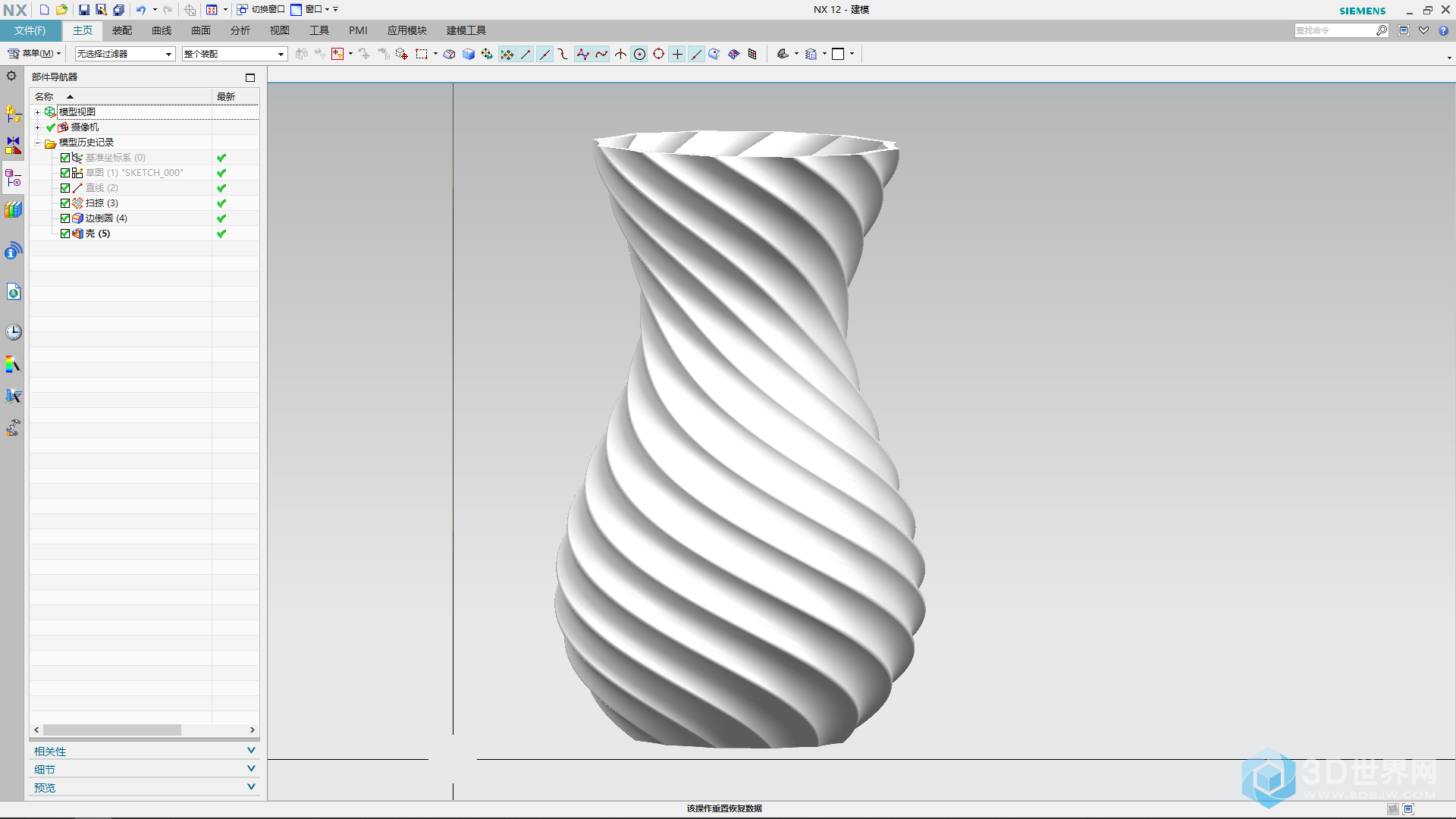Open the part navigator sidebar icon
Screen dimensions: 1456x819
tap(13, 178)
